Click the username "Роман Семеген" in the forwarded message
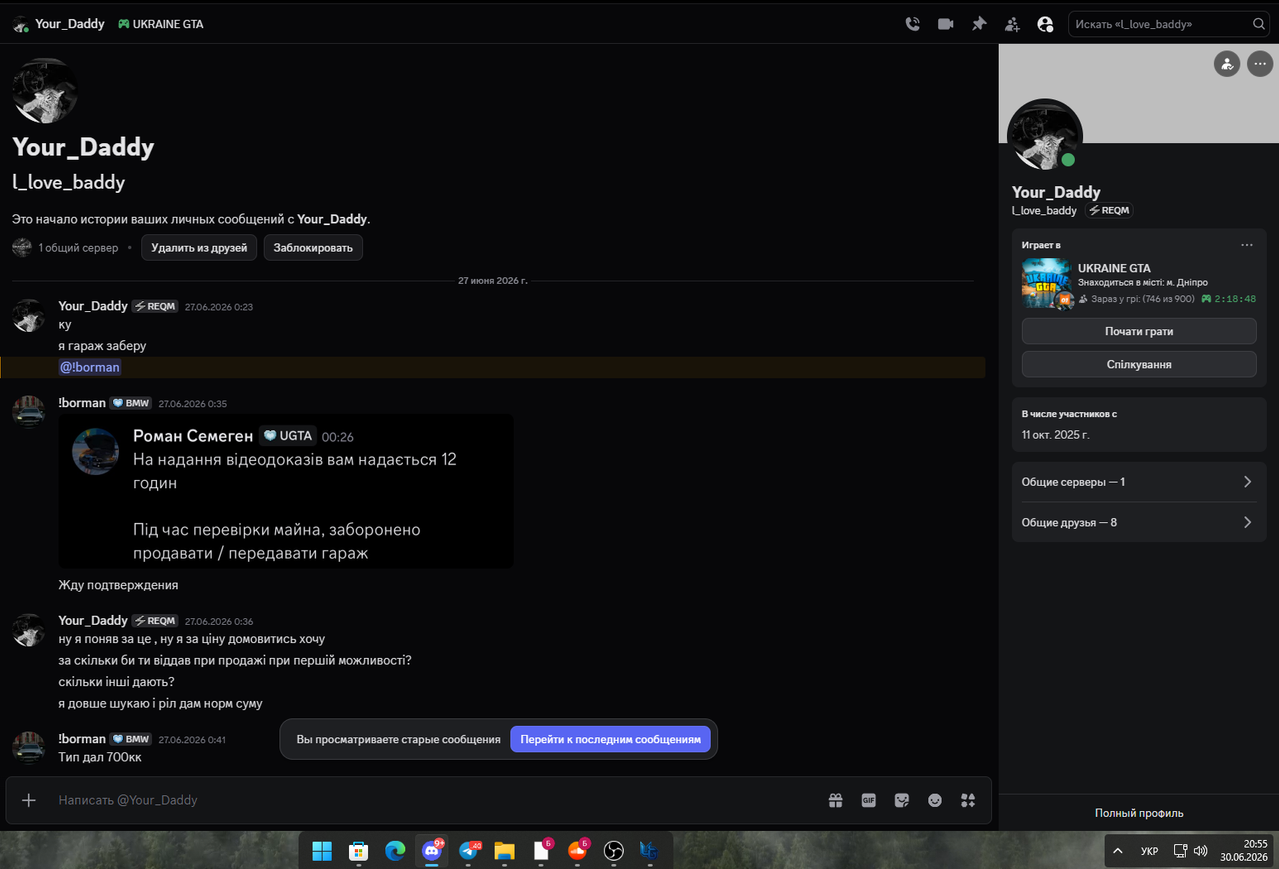Viewport: 1279px width, 869px height. point(193,436)
